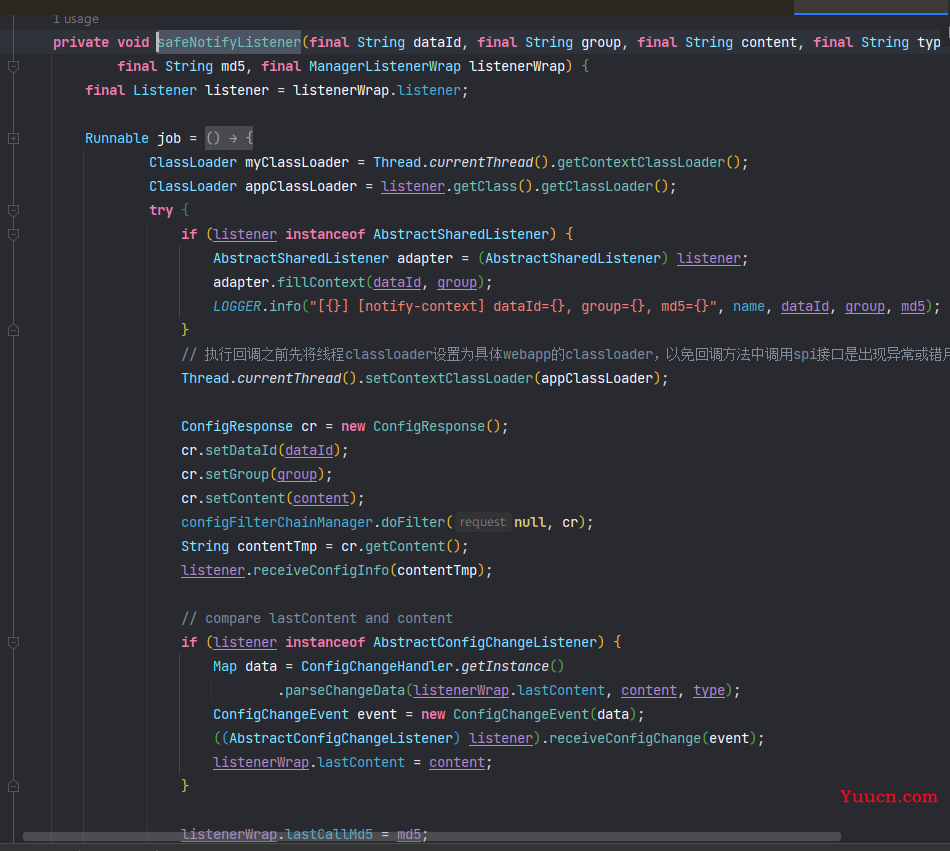The image size is (950, 851).
Task: Click the setDataId method call
Action: (241, 451)
